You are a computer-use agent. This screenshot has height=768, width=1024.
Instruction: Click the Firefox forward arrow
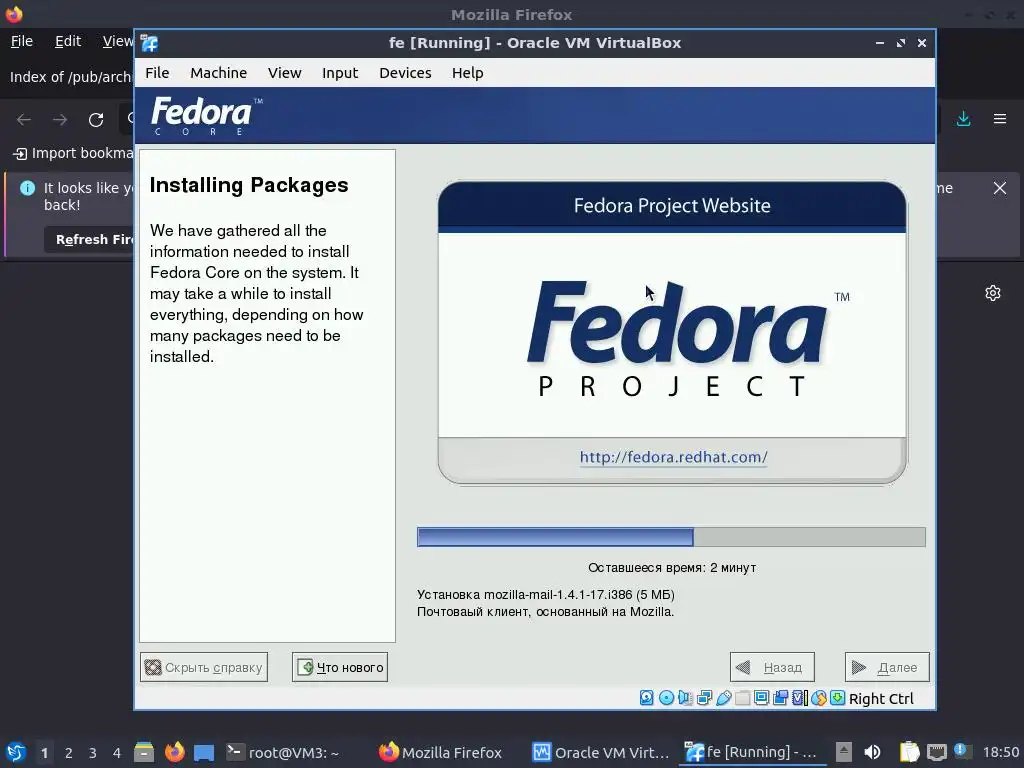click(60, 120)
